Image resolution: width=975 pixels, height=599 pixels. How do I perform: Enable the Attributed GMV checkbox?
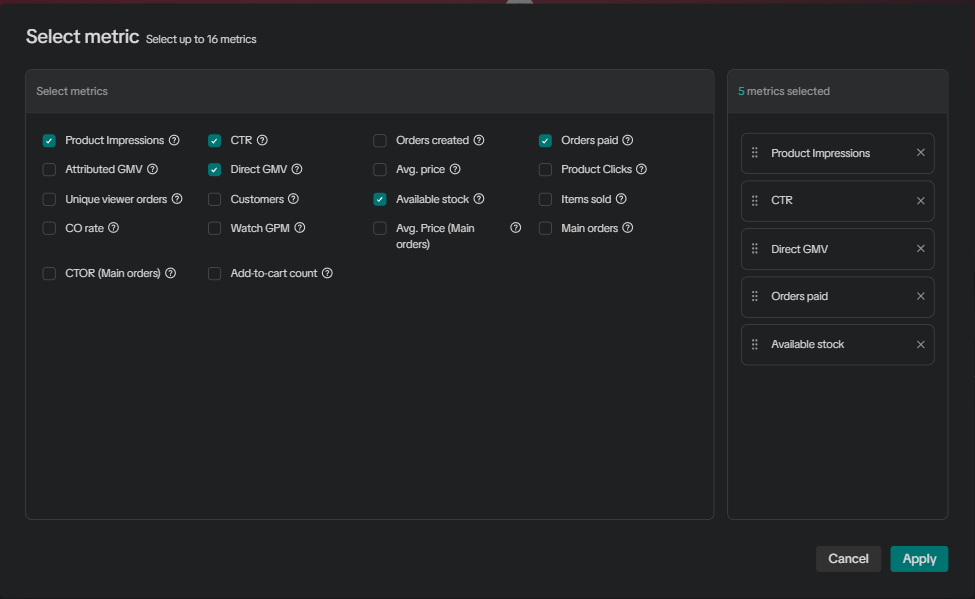[x=49, y=170]
